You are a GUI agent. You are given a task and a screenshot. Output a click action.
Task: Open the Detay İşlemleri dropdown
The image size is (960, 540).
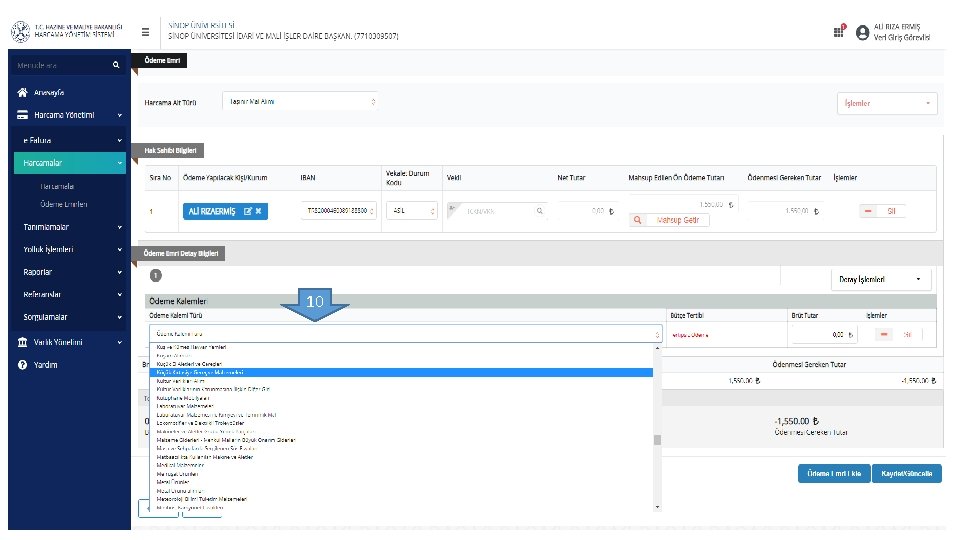point(881,279)
